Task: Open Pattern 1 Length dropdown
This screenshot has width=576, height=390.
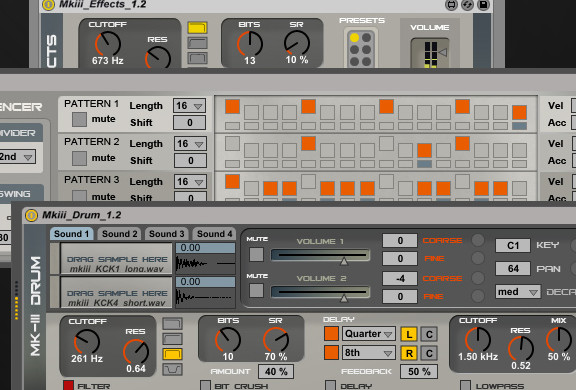Action: [190, 106]
